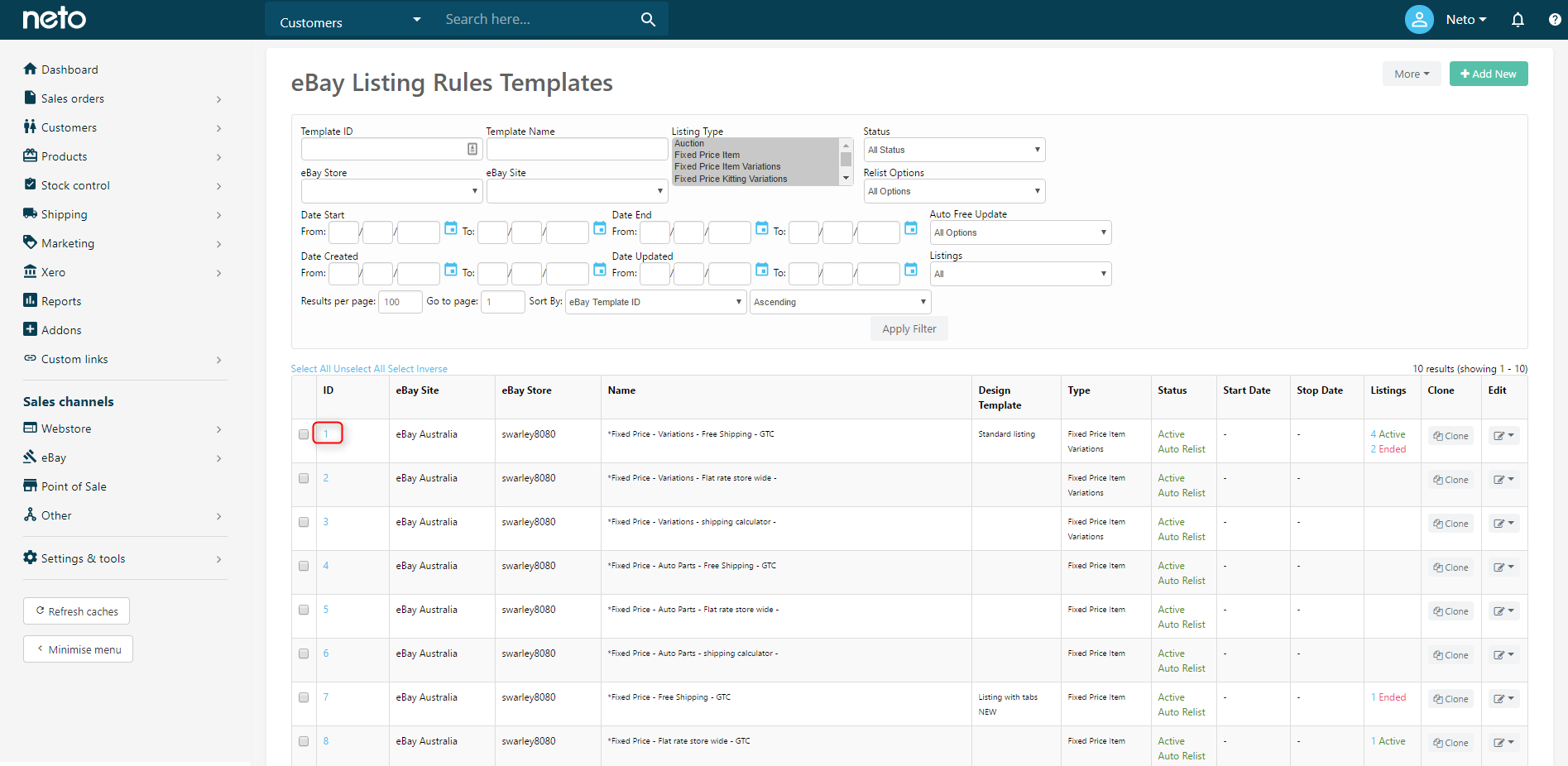This screenshot has height=766, width=1568.
Task: Click the Webstore browser icon
Action: 31,428
